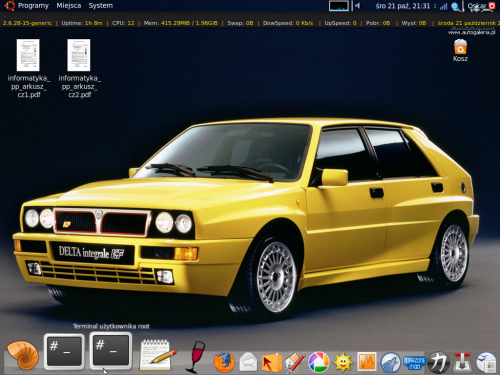Open the orange graph monitor icon

pos(367,362)
